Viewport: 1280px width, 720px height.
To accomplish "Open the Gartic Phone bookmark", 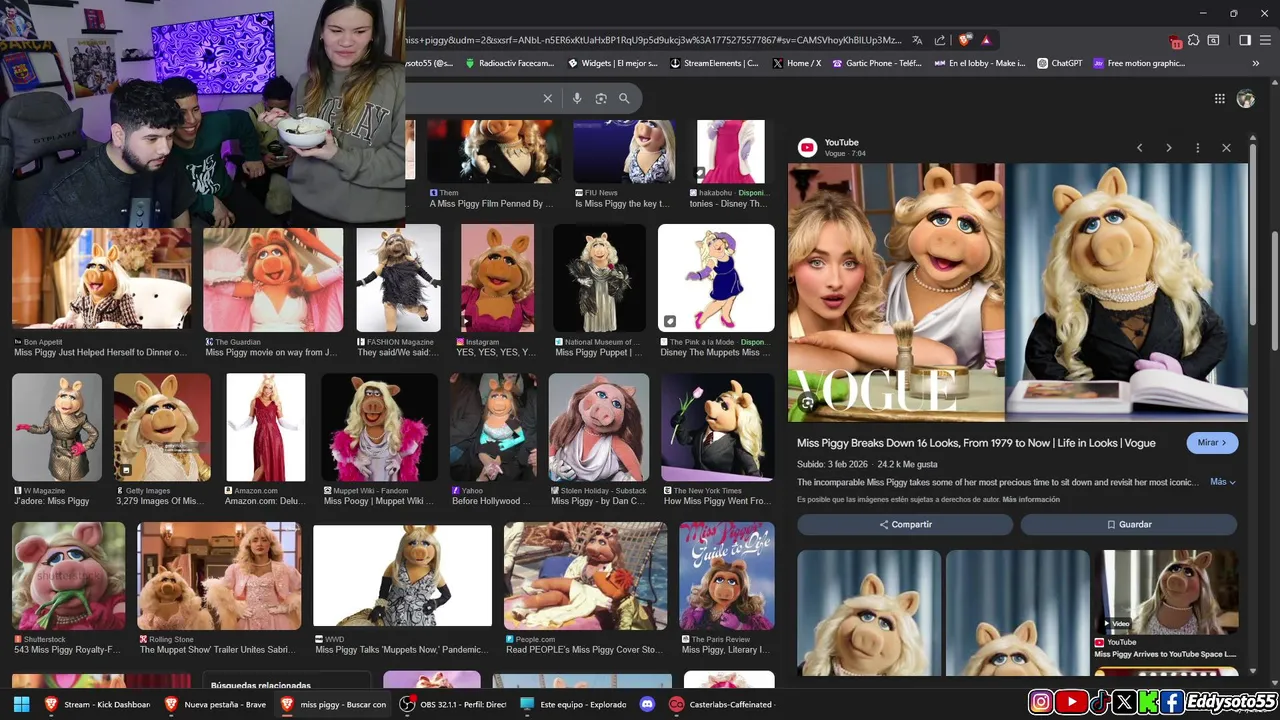I will pyautogui.click(x=877, y=63).
